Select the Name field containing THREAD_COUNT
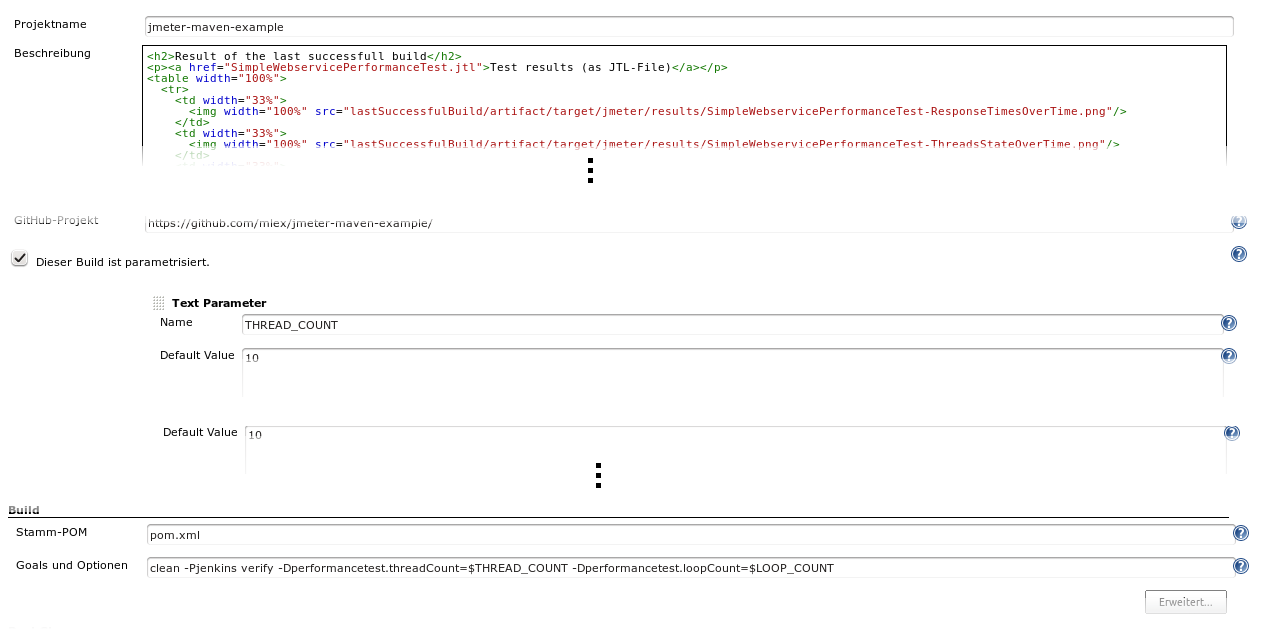The image size is (1280, 634). click(730, 325)
